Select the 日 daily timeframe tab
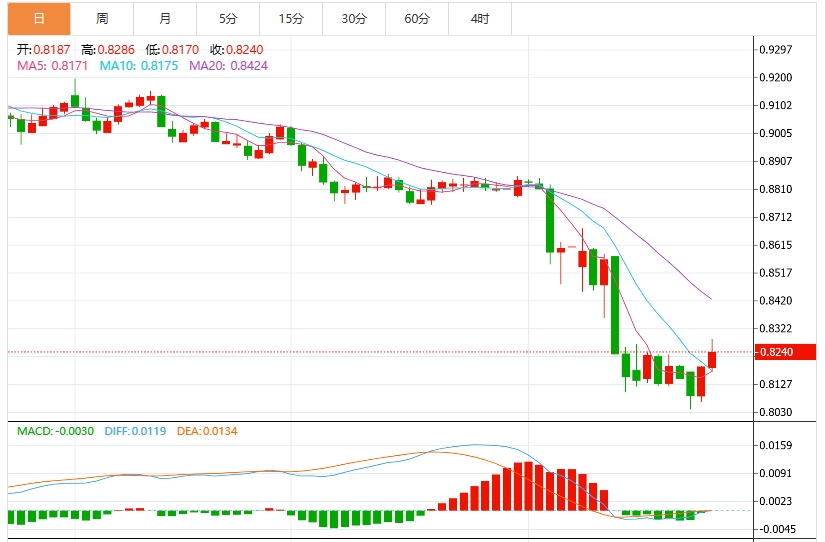825x542 pixels. (39, 19)
